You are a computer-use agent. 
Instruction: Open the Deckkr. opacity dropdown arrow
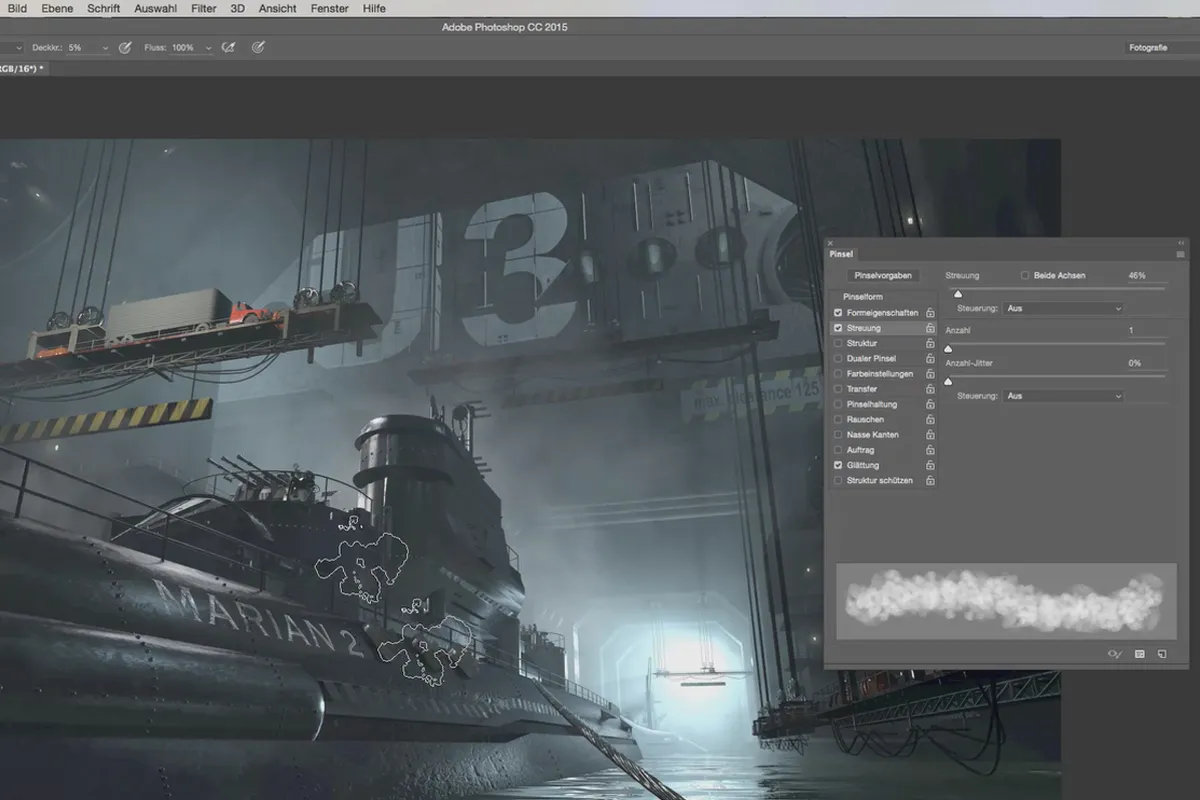coord(104,48)
